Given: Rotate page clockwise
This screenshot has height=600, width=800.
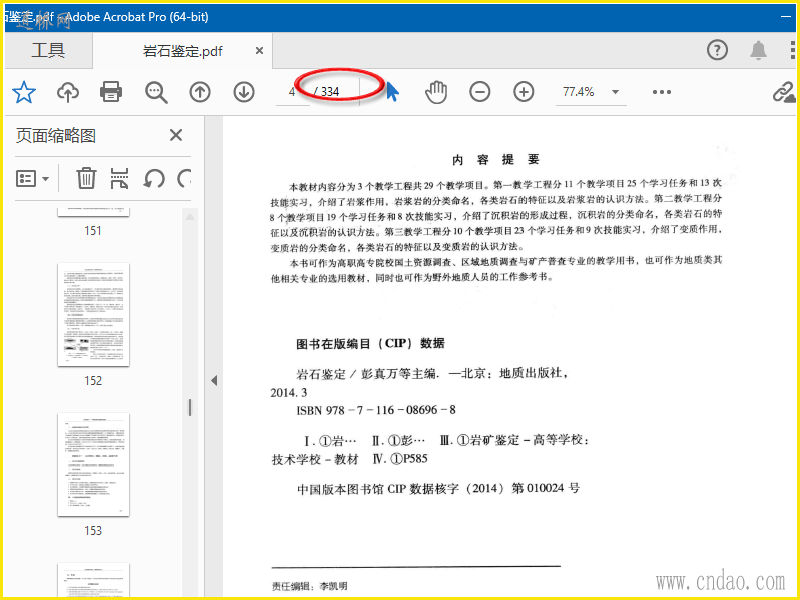Looking at the screenshot, I should [x=184, y=179].
